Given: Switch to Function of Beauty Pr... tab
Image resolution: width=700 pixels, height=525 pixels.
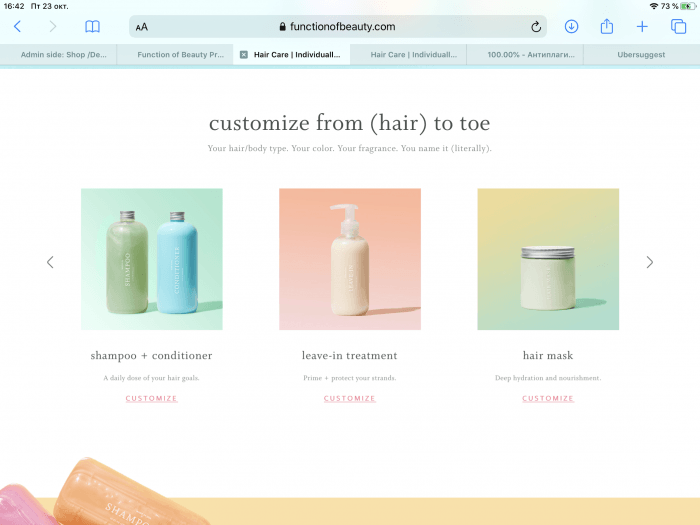Looking at the screenshot, I should (x=175, y=54).
